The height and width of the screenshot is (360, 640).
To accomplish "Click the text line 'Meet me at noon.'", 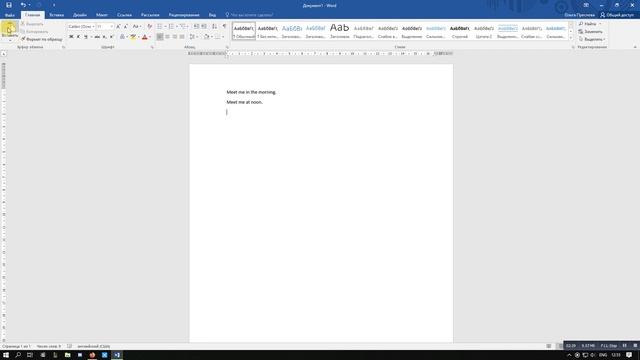I will pos(244,102).
